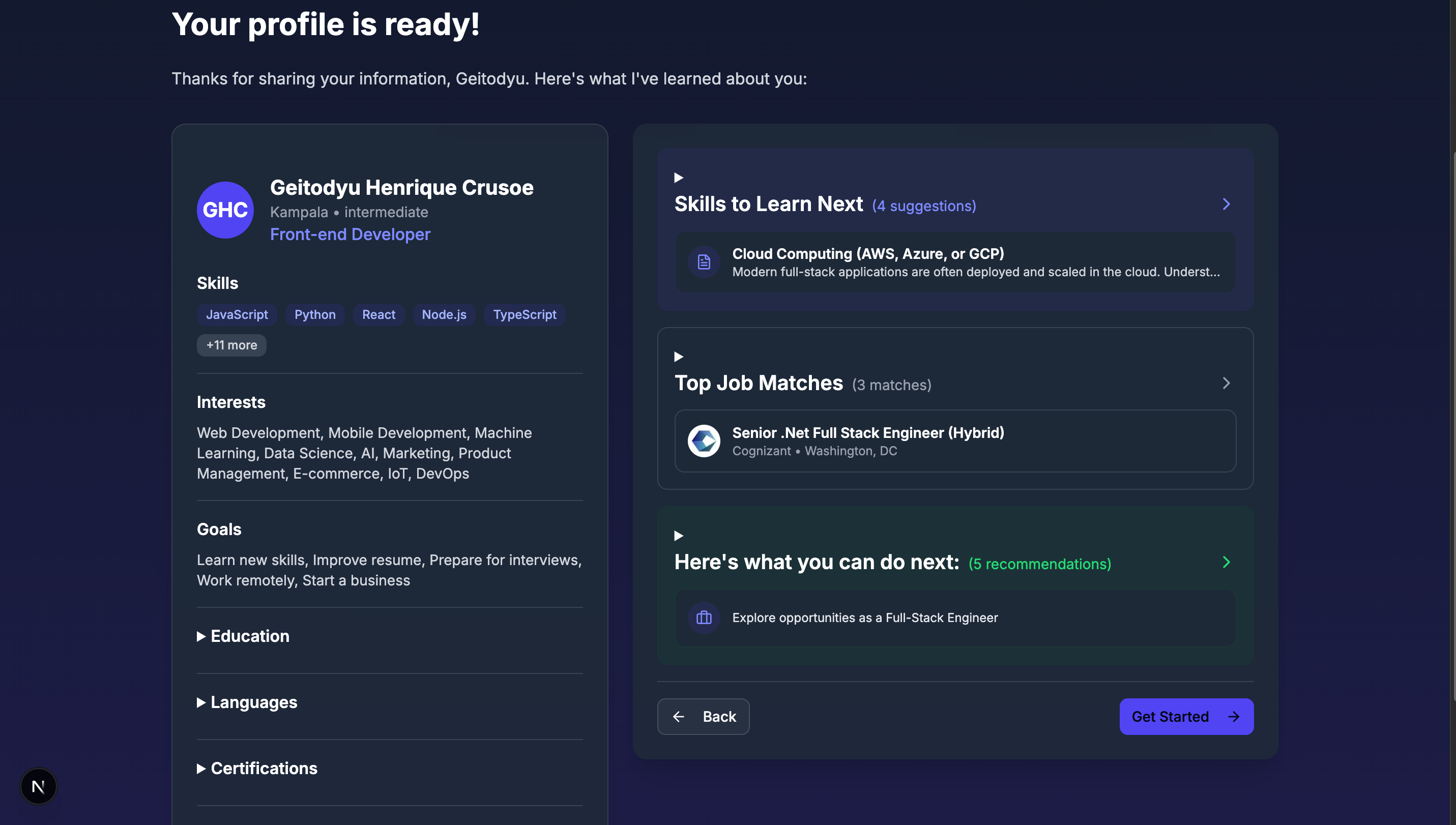Open the Front-end Developer link
The image size is (1456, 825).
[350, 234]
